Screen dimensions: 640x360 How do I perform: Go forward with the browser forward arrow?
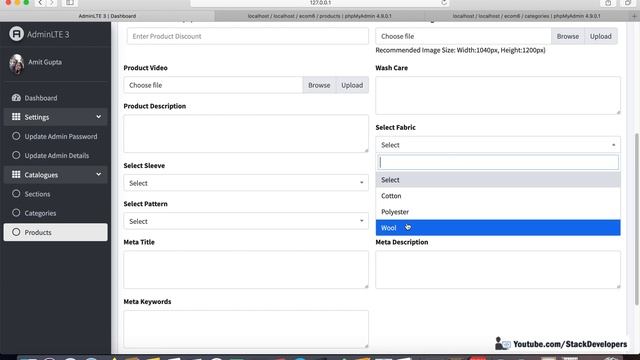(x=52, y=3)
